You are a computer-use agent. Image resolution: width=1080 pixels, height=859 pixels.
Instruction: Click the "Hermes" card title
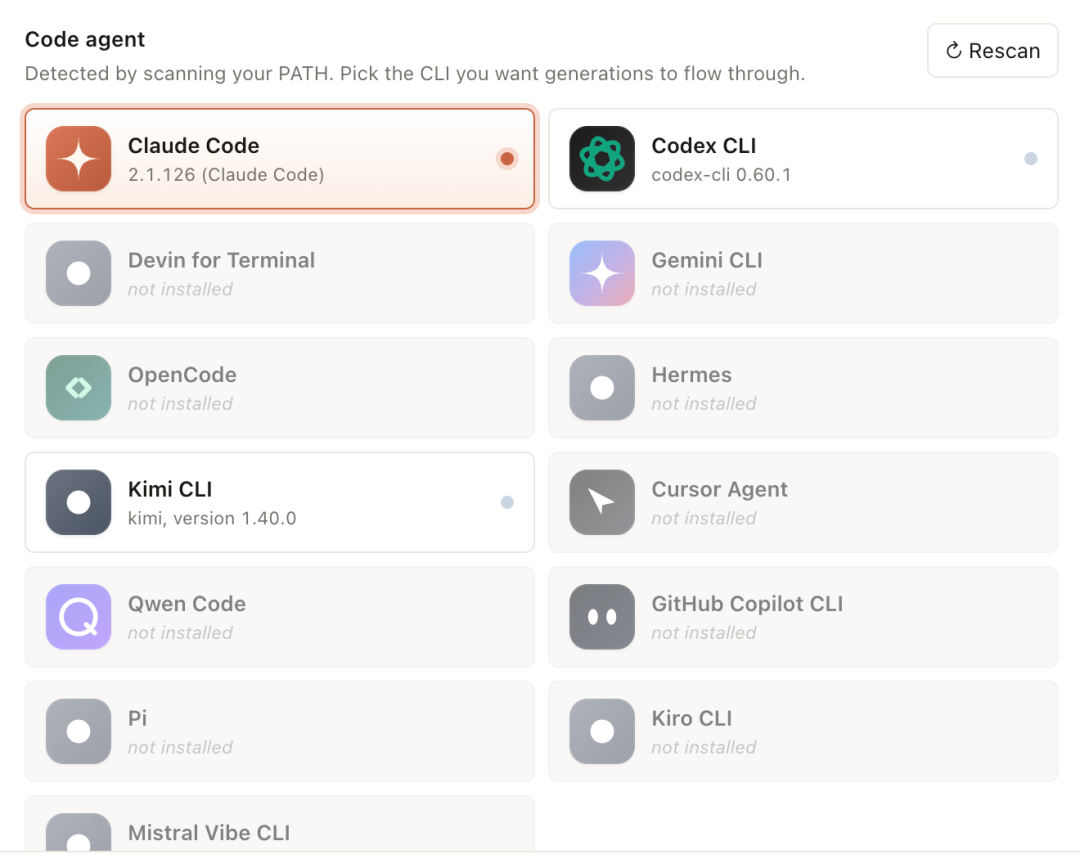[x=692, y=375]
